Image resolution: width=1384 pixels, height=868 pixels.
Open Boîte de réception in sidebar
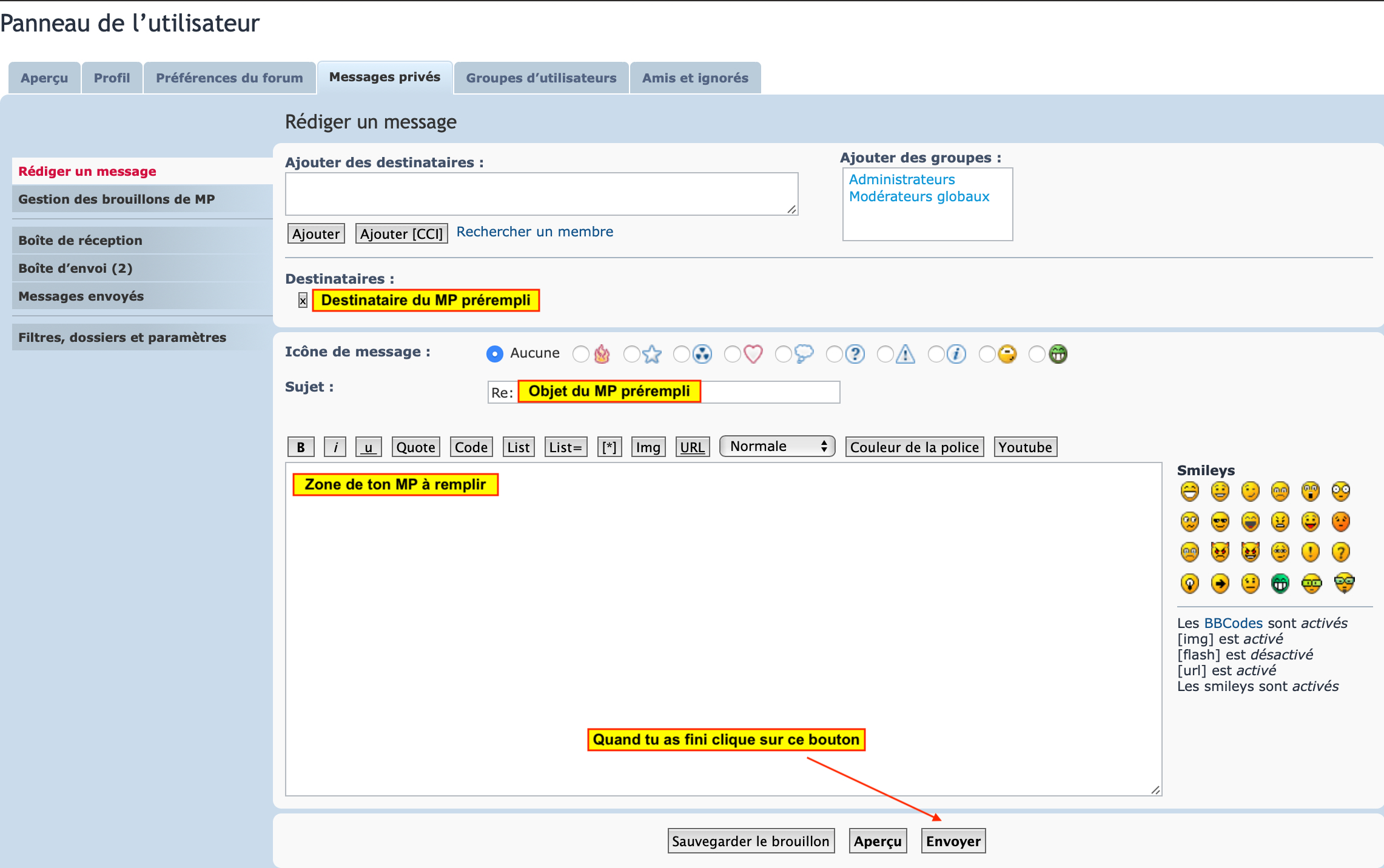pos(80,240)
